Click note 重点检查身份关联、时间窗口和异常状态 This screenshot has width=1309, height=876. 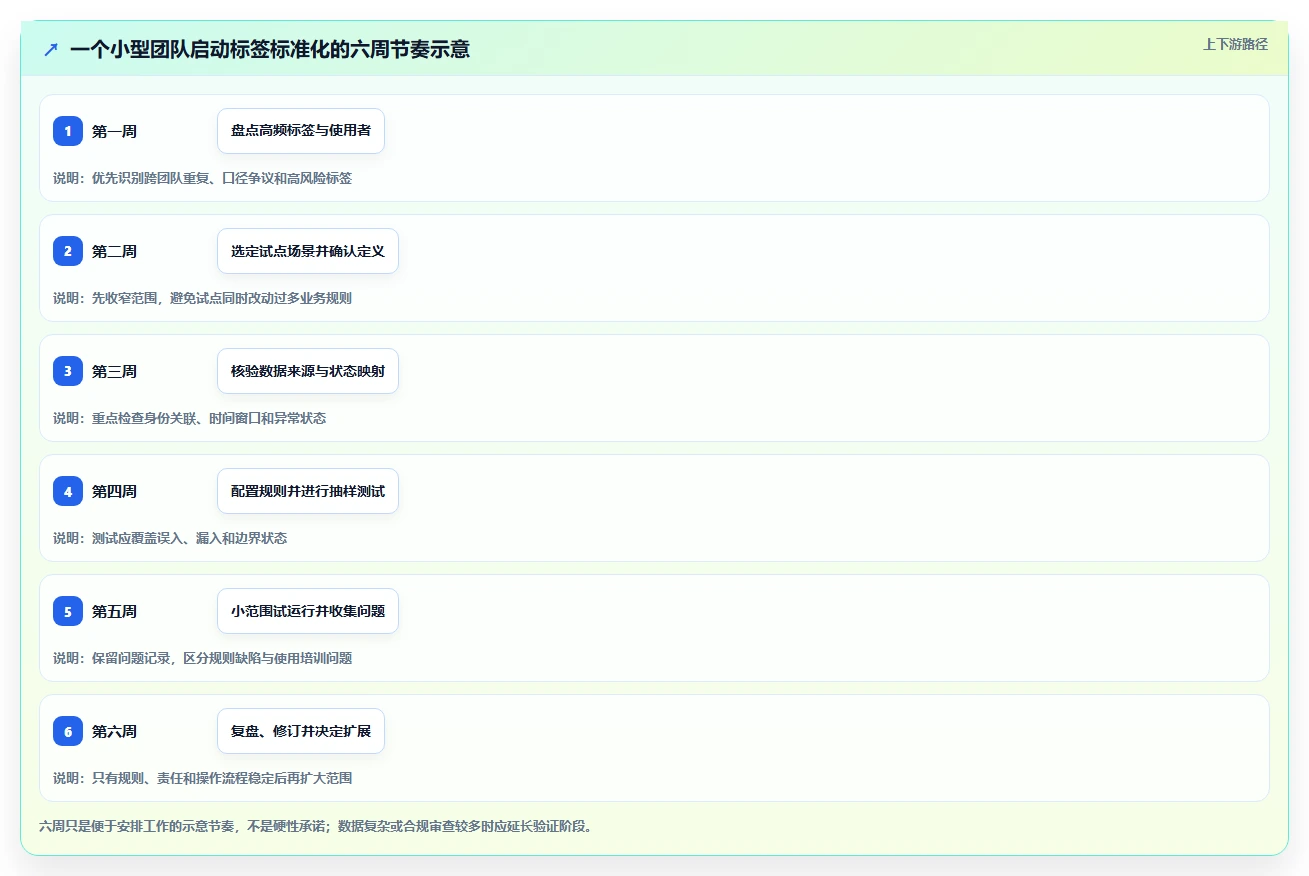(209, 418)
